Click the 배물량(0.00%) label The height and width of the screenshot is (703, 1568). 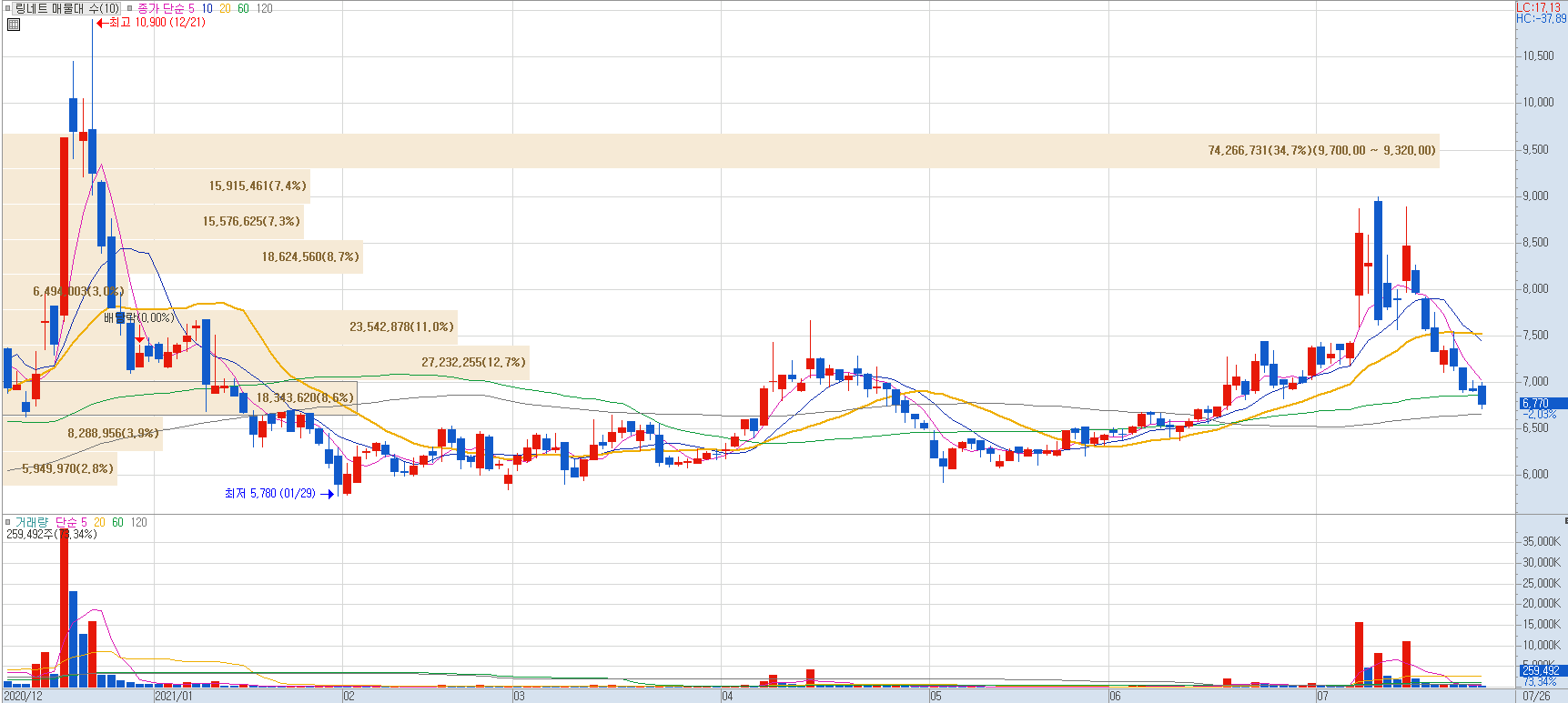coord(137,317)
